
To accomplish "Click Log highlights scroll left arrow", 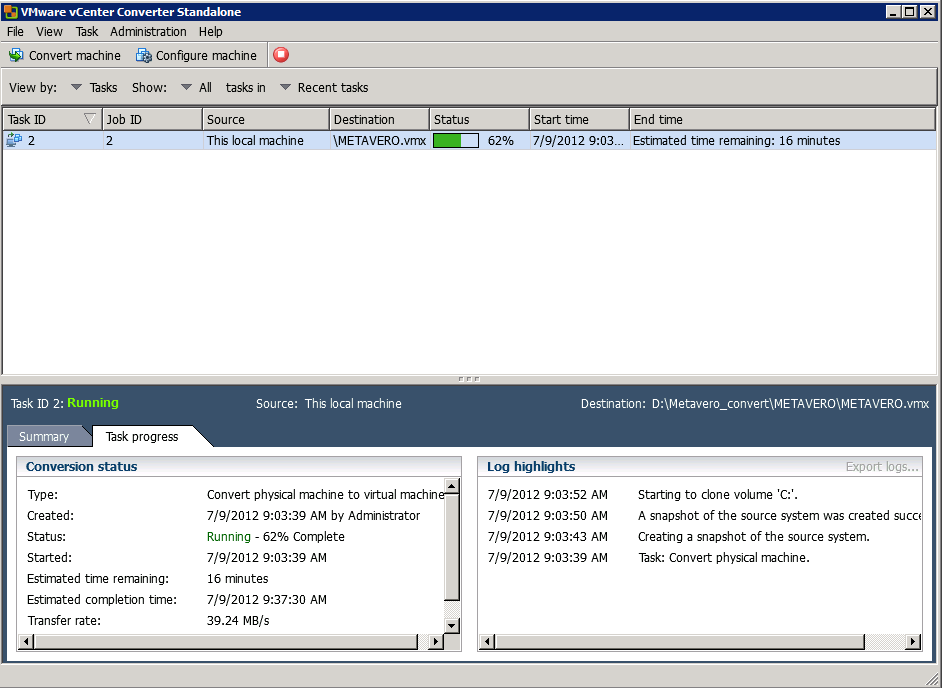I will point(487,642).
